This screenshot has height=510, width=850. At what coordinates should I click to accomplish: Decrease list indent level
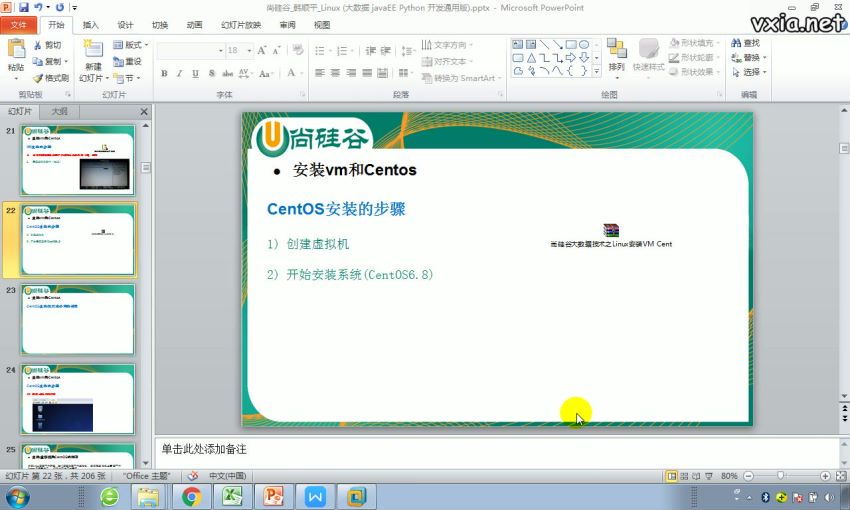[370, 51]
